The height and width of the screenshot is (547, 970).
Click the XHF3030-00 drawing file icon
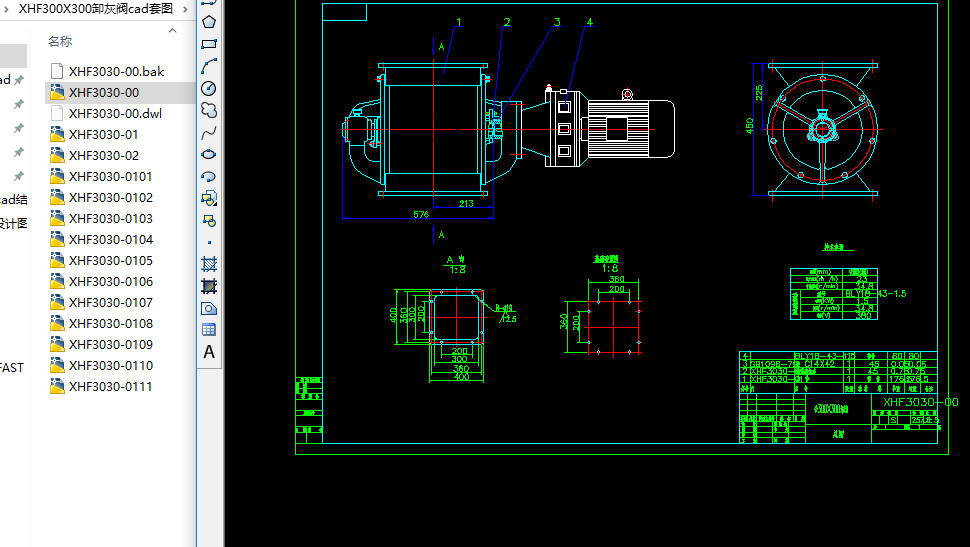[x=57, y=92]
